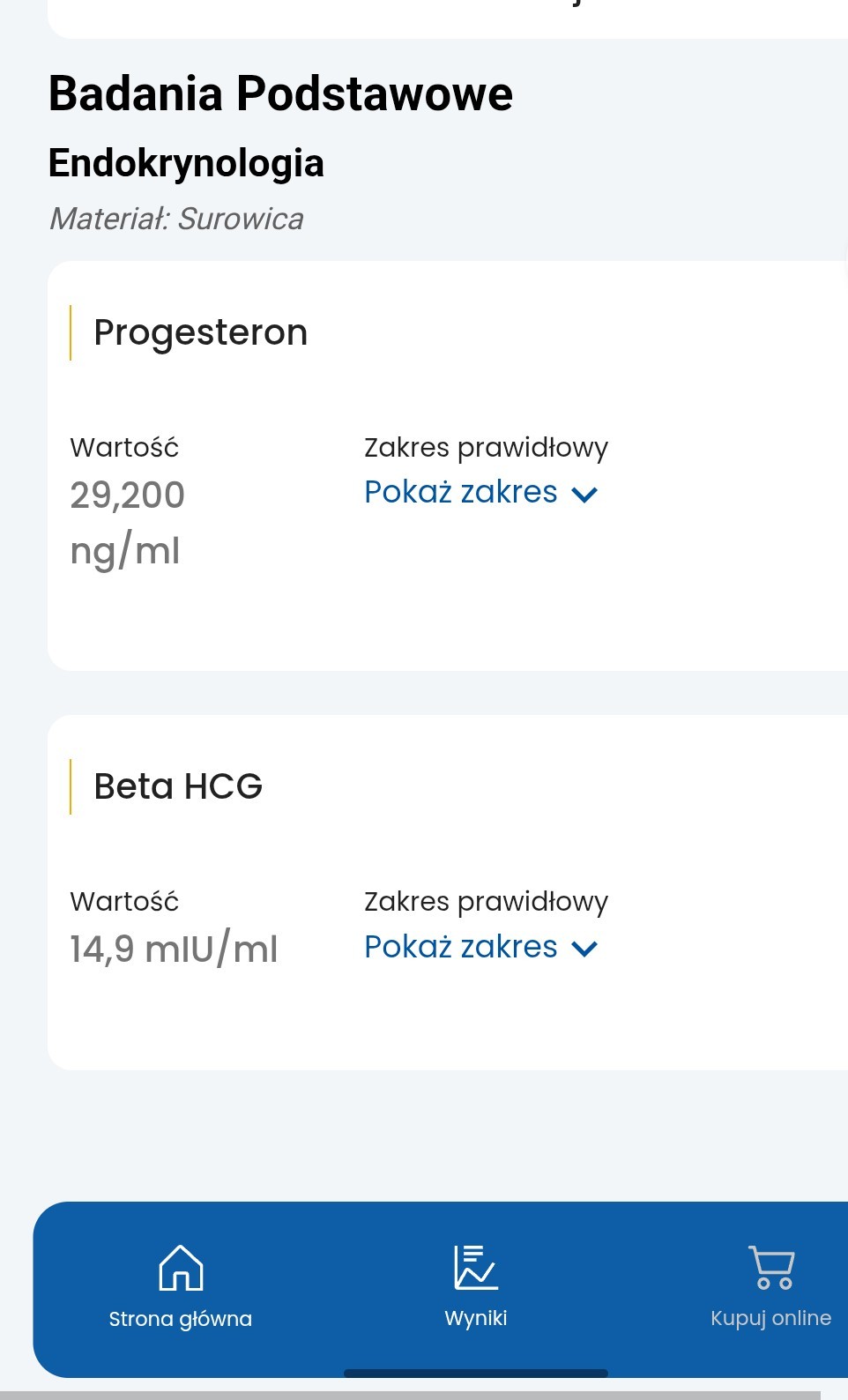Screen dimensions: 848x1400
Task: Select the Wyniki tab label
Action: point(476,1318)
